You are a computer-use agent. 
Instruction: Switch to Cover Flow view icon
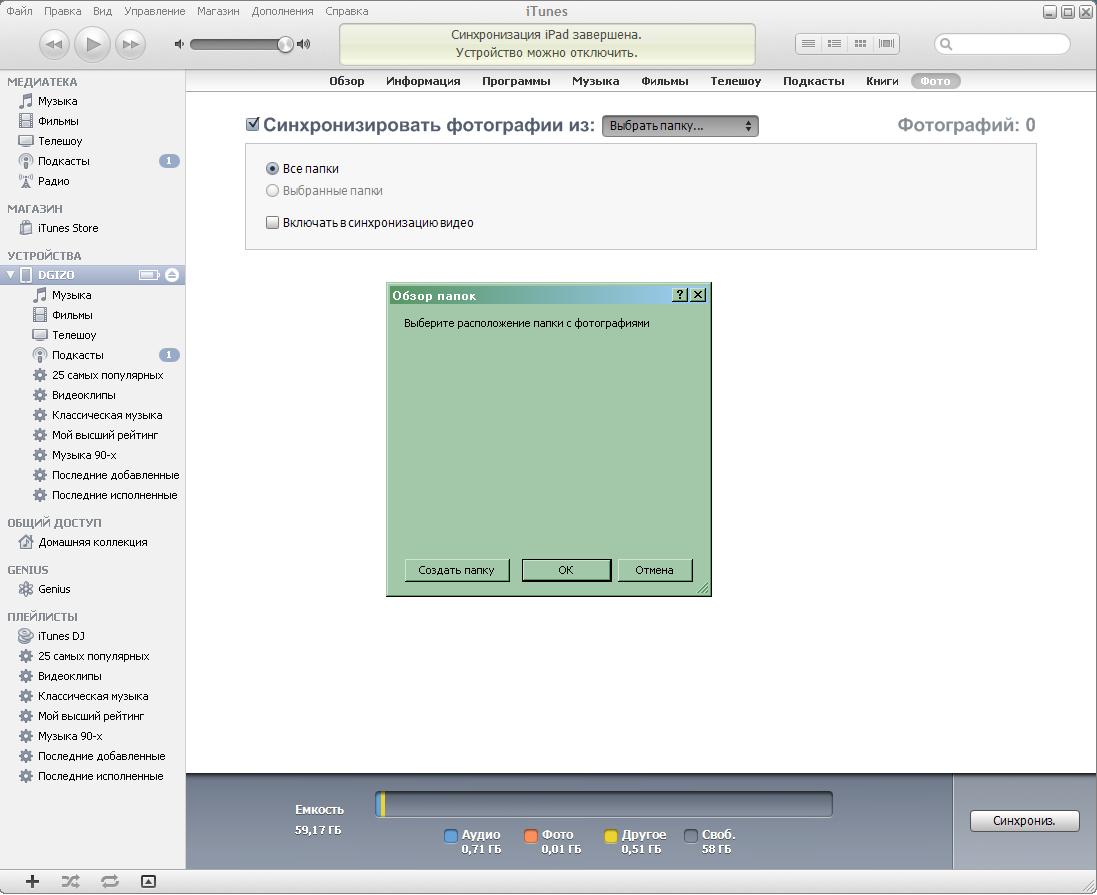886,43
